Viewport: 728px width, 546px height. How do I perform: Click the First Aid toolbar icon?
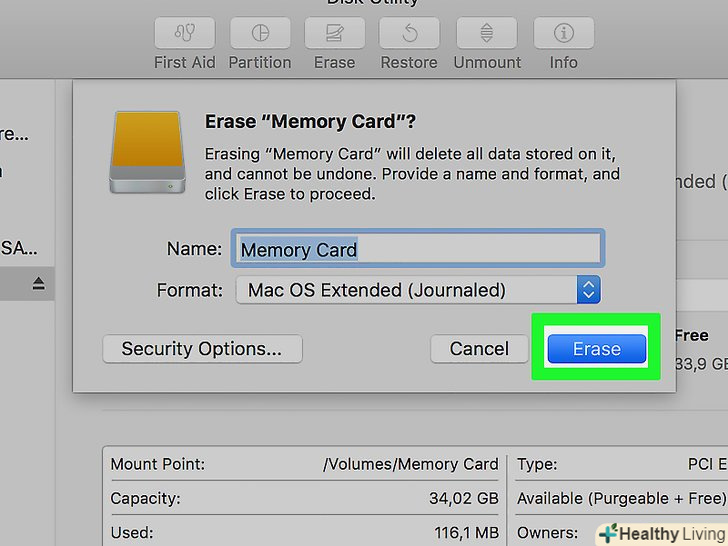[x=184, y=34]
